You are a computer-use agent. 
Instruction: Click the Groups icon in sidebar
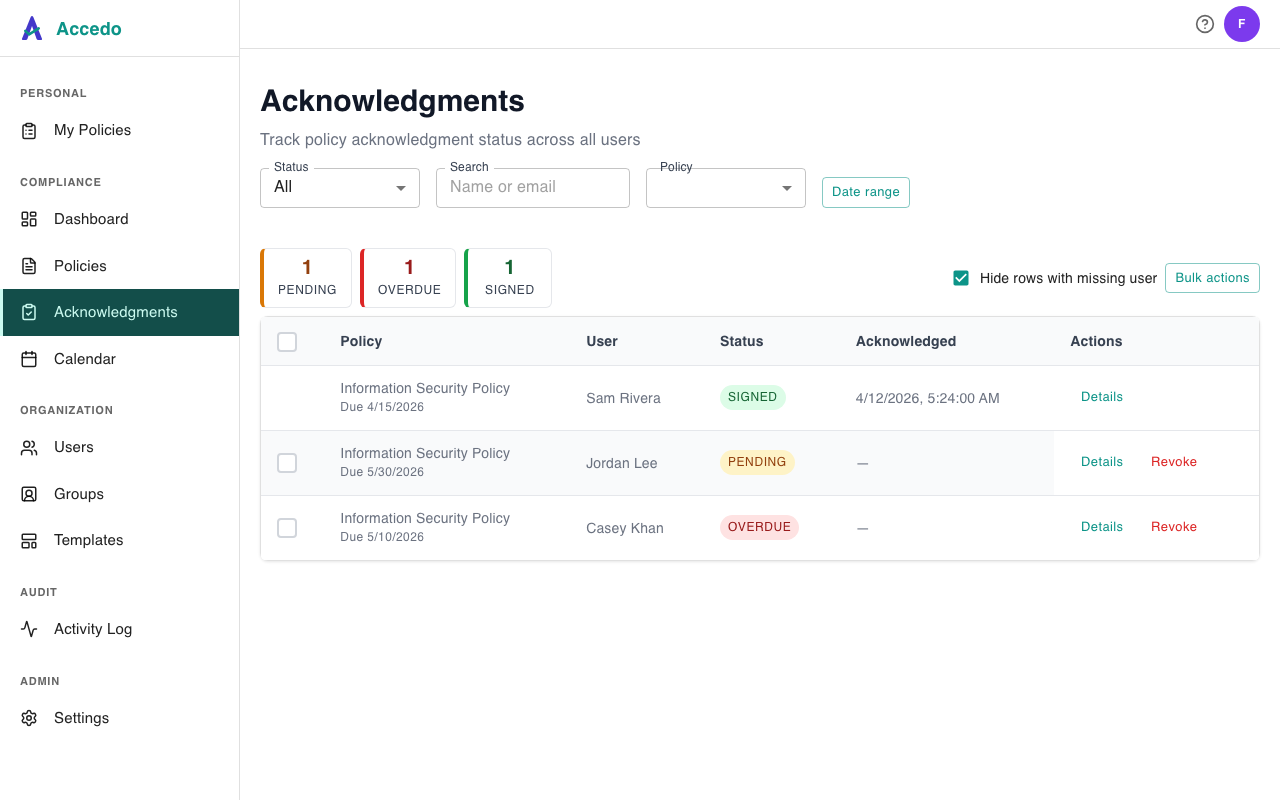(29, 494)
